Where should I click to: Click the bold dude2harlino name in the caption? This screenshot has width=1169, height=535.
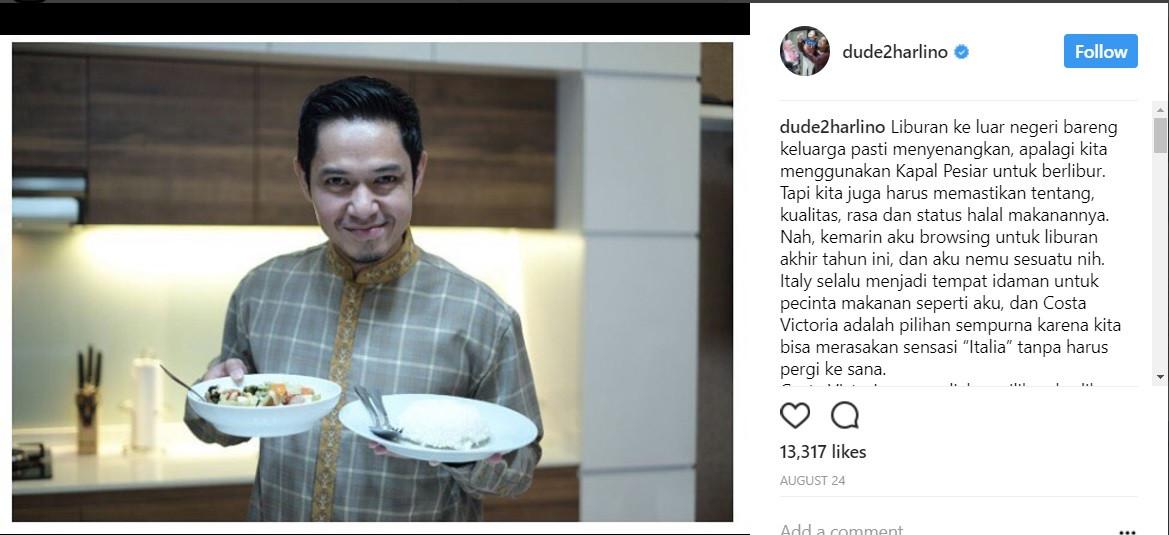click(832, 127)
